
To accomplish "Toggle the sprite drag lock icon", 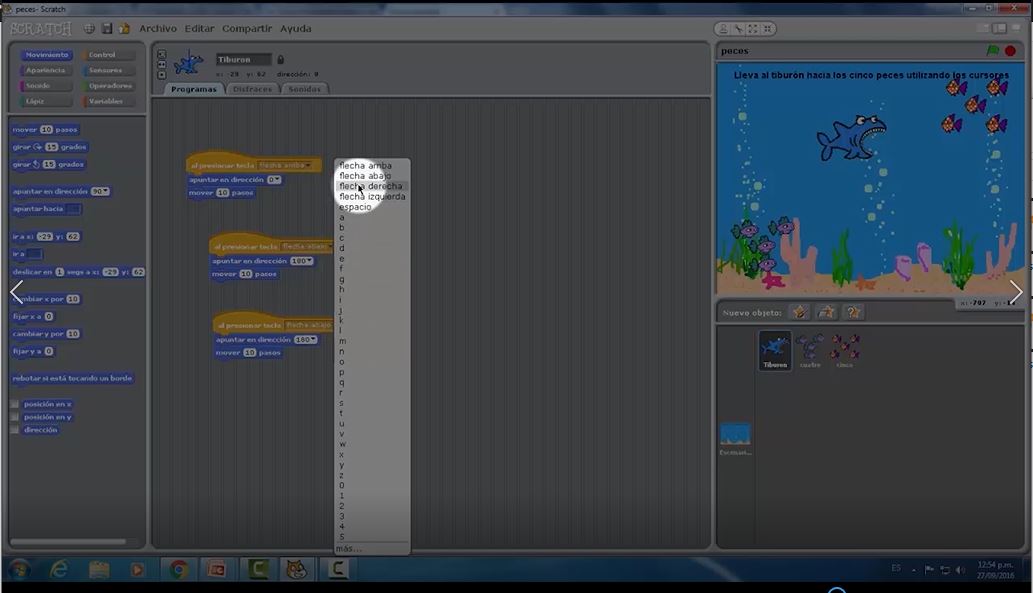I will click(280, 59).
